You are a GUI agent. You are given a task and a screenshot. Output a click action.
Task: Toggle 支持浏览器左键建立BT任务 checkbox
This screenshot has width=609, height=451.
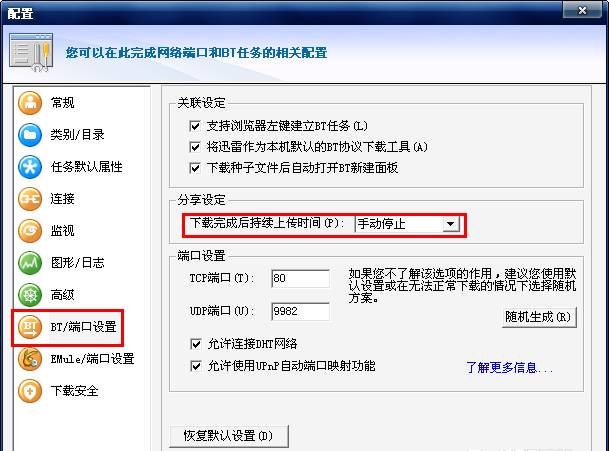tap(195, 126)
